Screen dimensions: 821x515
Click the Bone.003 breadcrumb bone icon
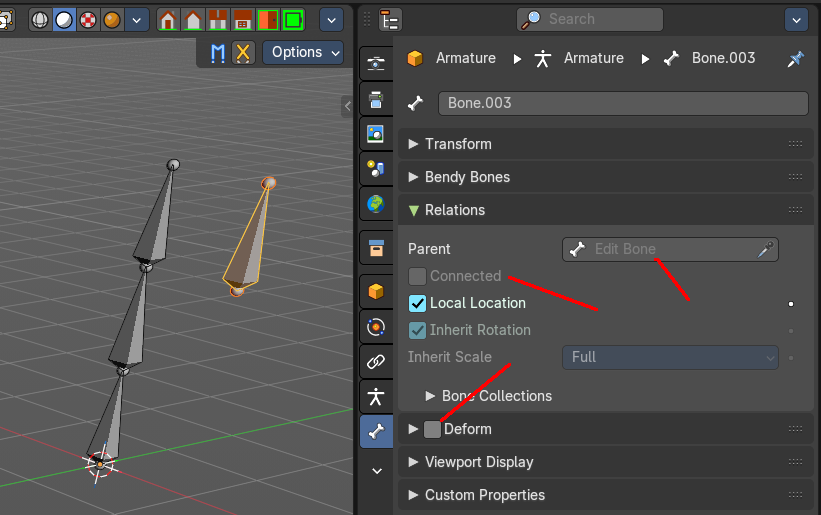tap(671, 58)
